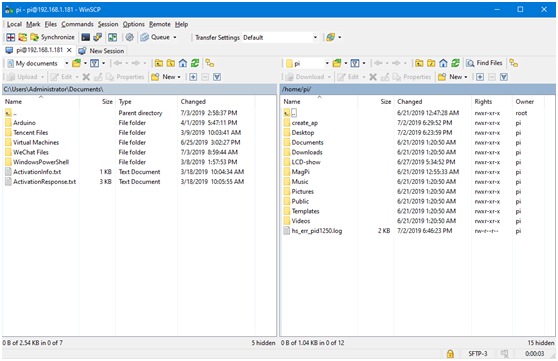Select all files plus icon in local panel
This screenshot has width=558, height=361.
(x=193, y=77)
